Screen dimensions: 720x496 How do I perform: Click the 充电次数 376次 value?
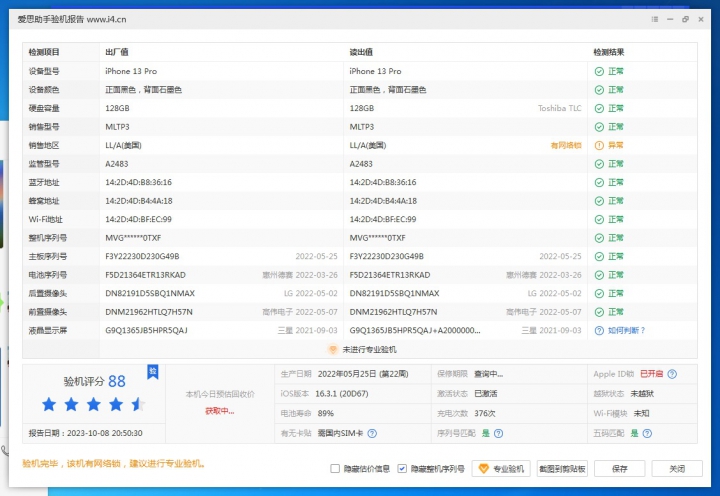pyautogui.click(x=485, y=413)
